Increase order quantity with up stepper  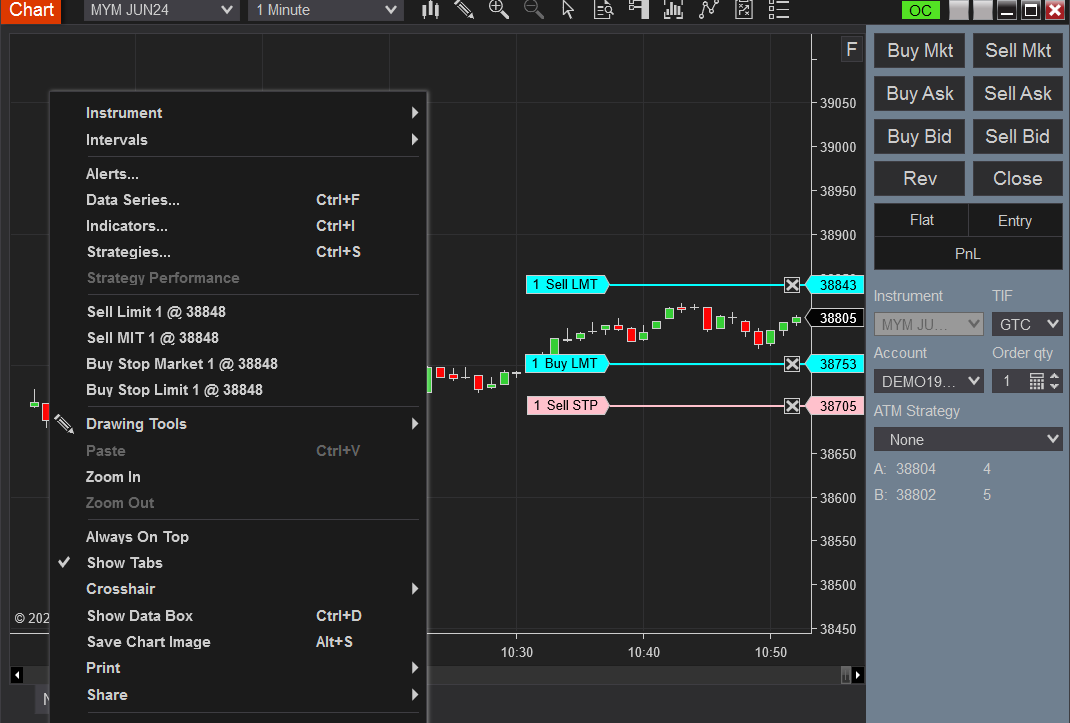click(1055, 375)
